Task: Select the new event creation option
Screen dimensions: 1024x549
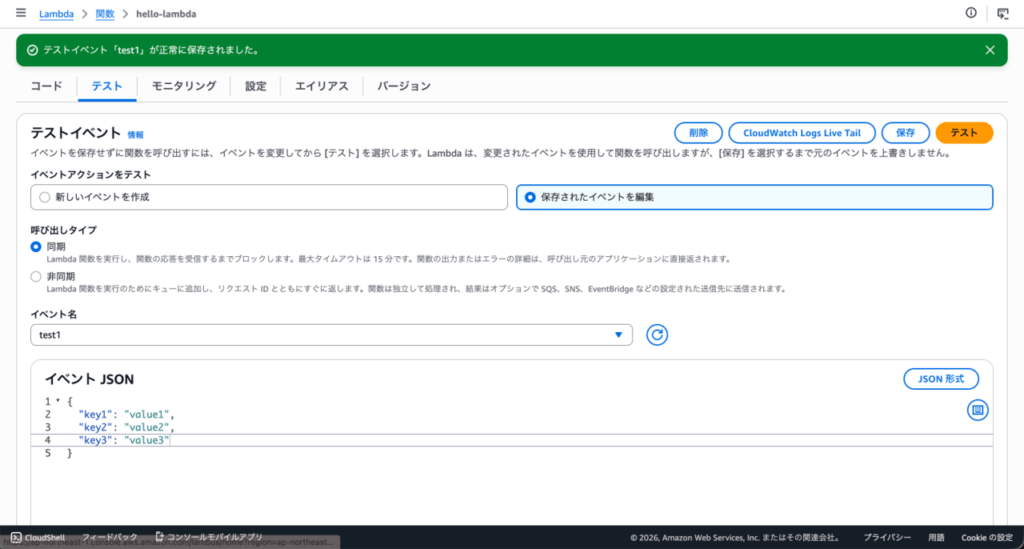Action: tap(269, 197)
